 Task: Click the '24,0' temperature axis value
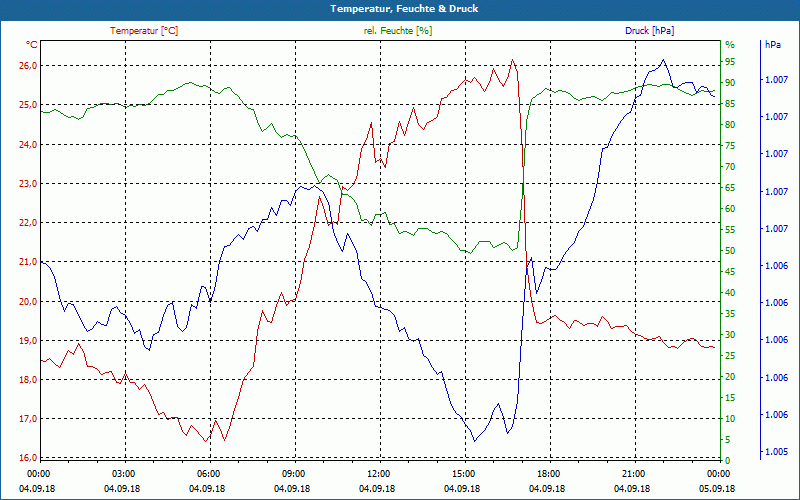[x=28, y=144]
